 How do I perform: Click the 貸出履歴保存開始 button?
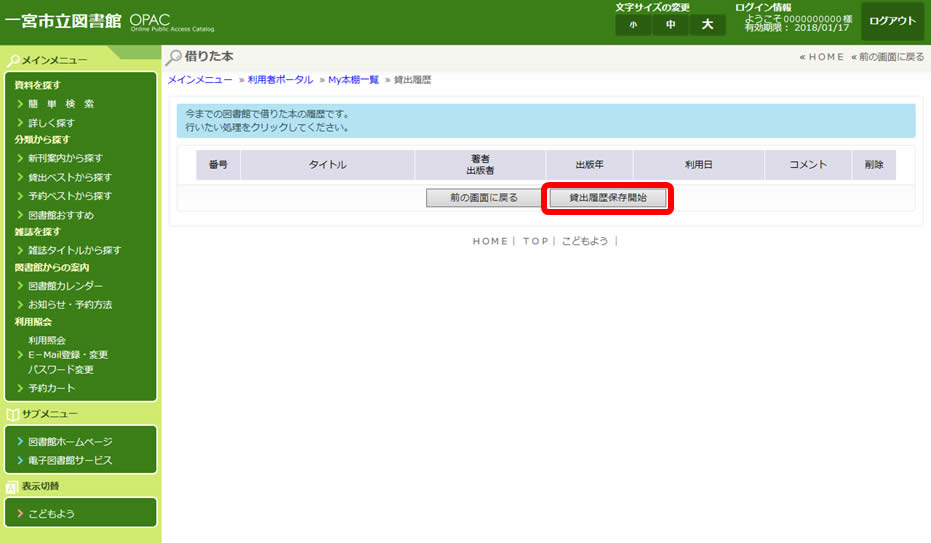pyautogui.click(x=607, y=198)
